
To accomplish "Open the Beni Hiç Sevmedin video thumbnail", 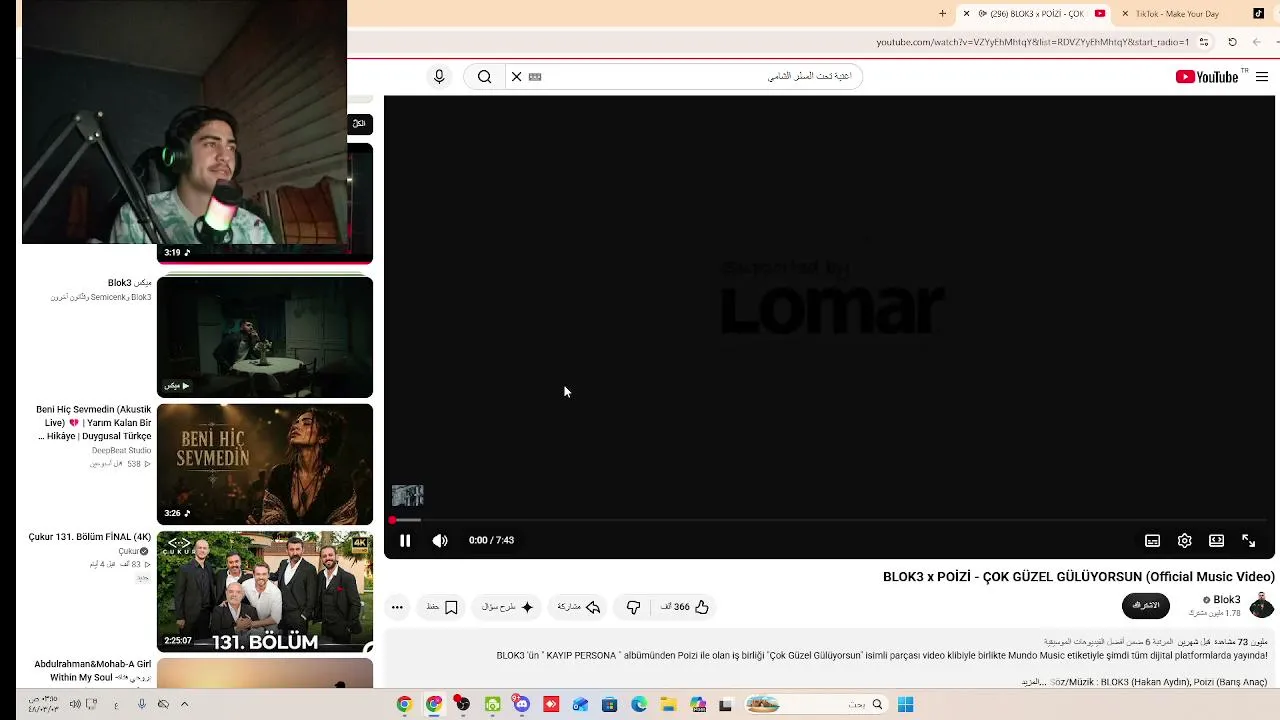I will pyautogui.click(x=265, y=464).
